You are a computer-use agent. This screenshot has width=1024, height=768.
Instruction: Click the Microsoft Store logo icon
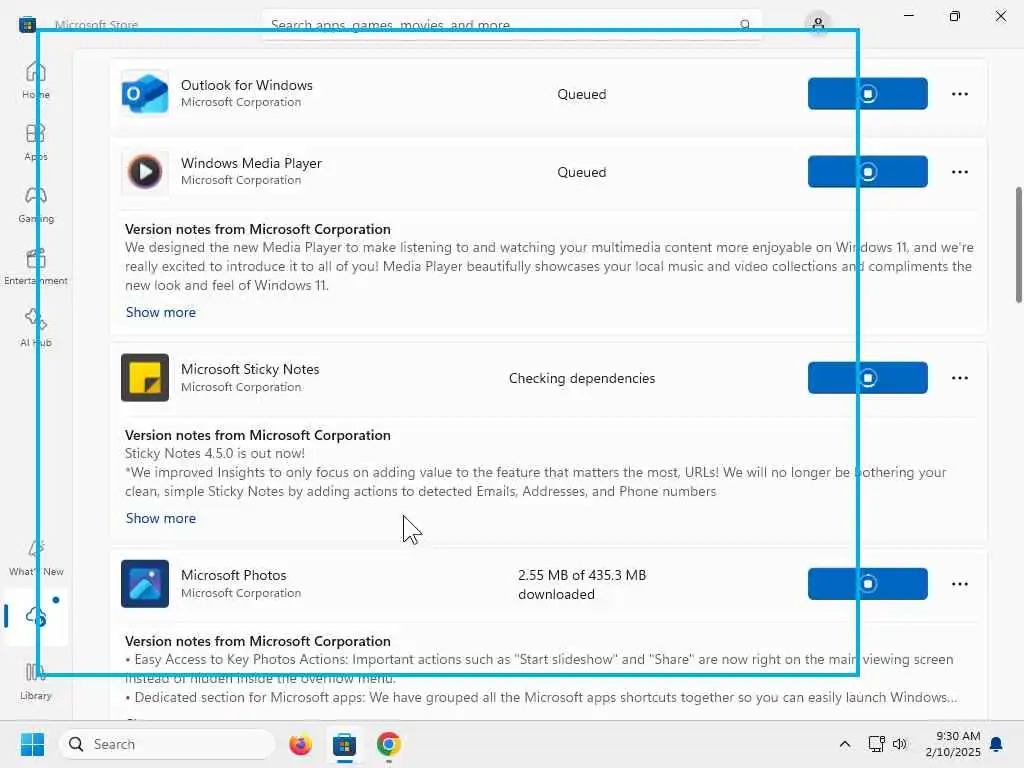tap(27, 25)
